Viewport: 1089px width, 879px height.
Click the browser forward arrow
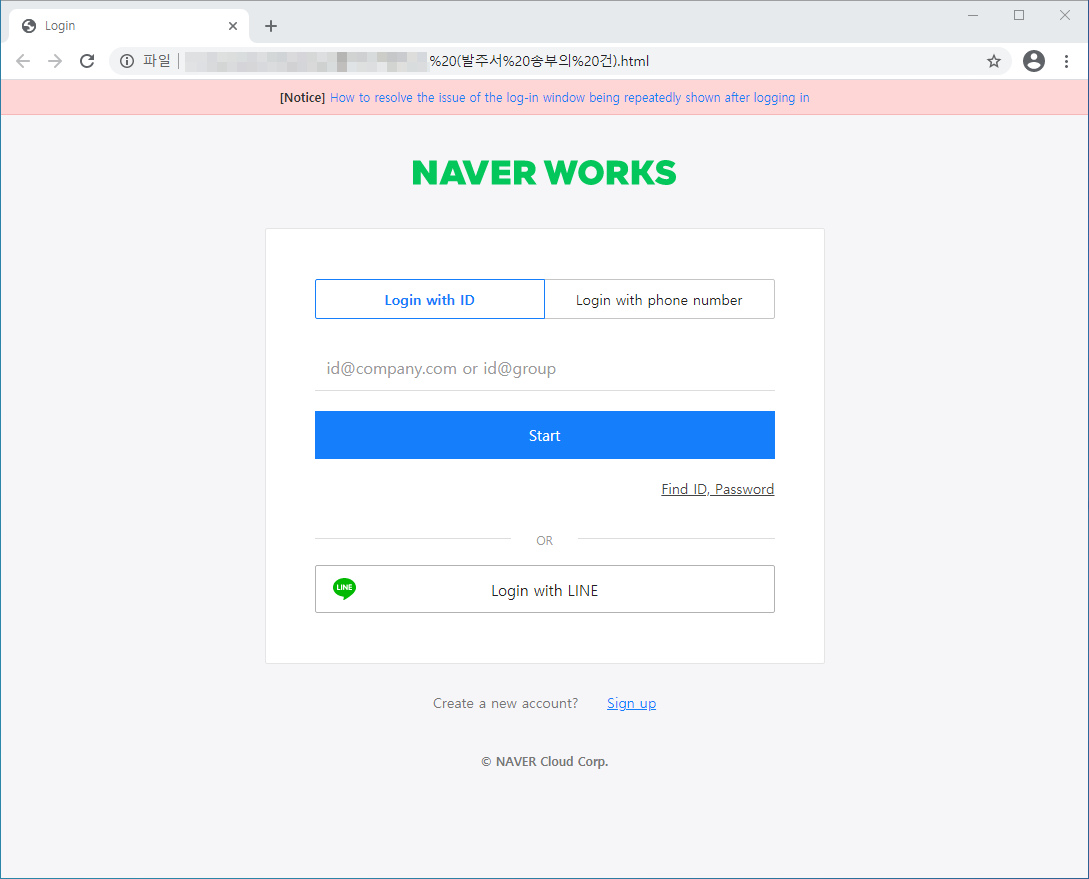coord(55,61)
